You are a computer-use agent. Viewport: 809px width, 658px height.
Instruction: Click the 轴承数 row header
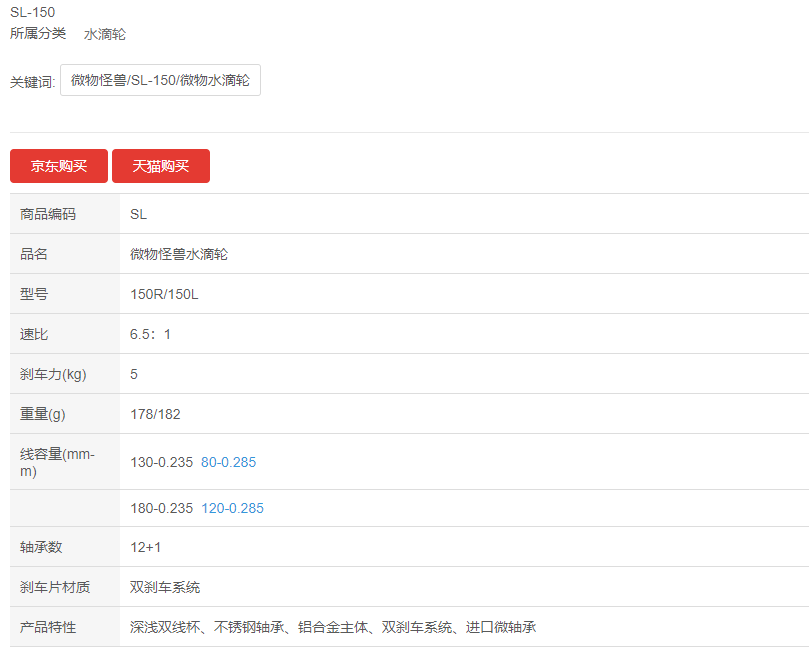(65, 547)
